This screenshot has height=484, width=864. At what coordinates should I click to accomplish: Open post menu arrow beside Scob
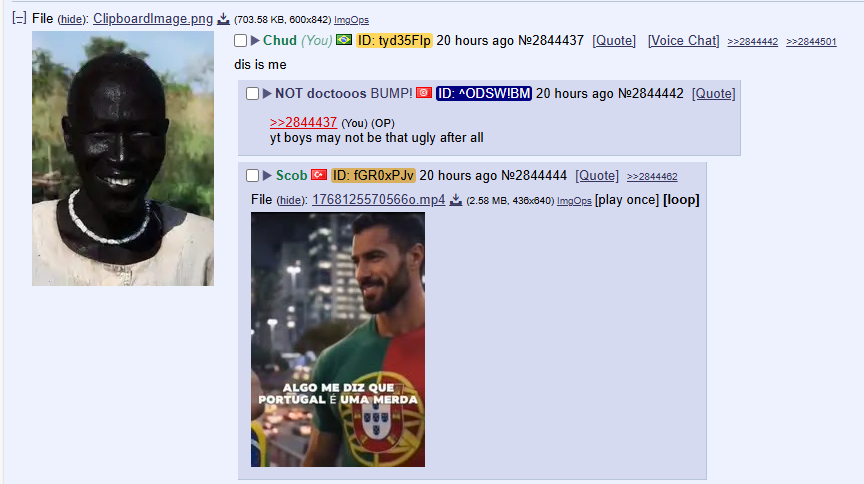(267, 175)
